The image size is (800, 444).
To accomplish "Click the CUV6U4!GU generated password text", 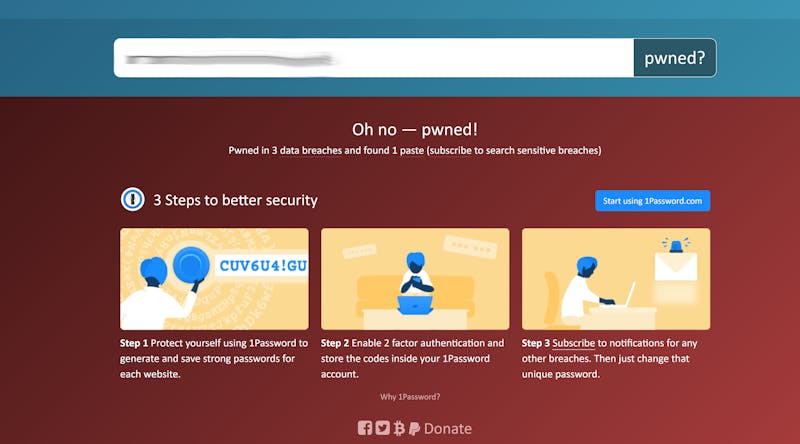I will click(263, 266).
